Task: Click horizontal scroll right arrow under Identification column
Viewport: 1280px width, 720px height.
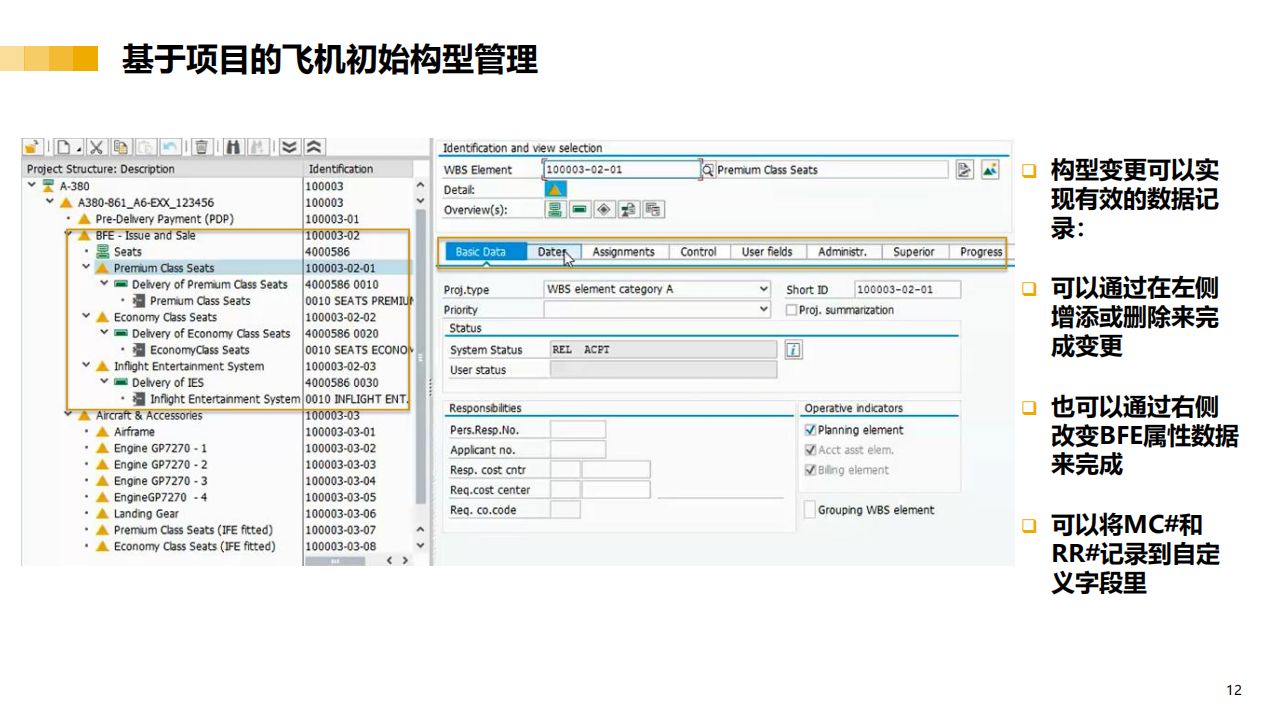Action: click(x=405, y=561)
